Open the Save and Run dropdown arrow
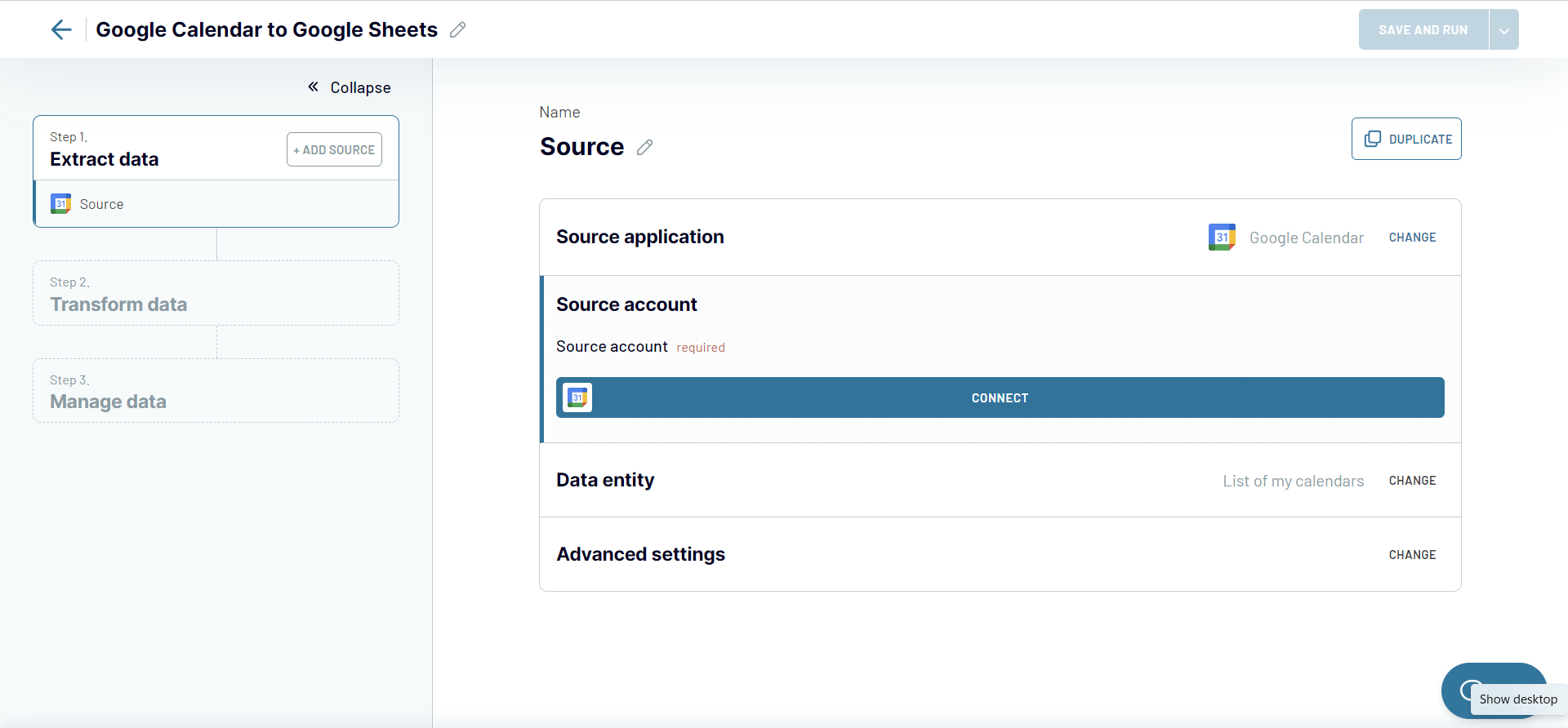1568x728 pixels. click(x=1503, y=30)
